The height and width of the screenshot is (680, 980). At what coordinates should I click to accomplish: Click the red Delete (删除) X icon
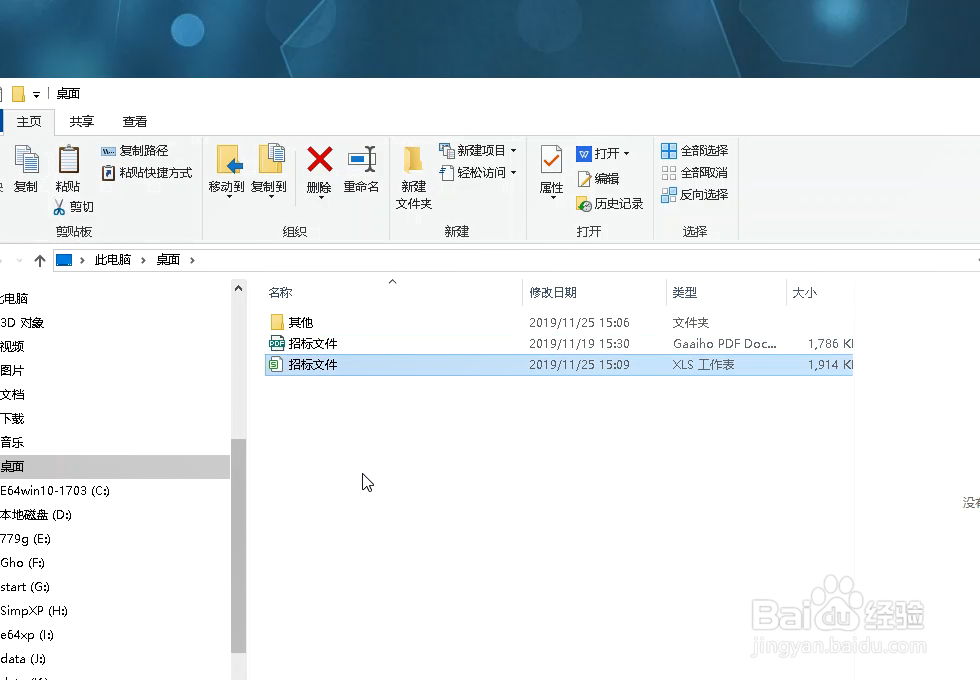319,159
